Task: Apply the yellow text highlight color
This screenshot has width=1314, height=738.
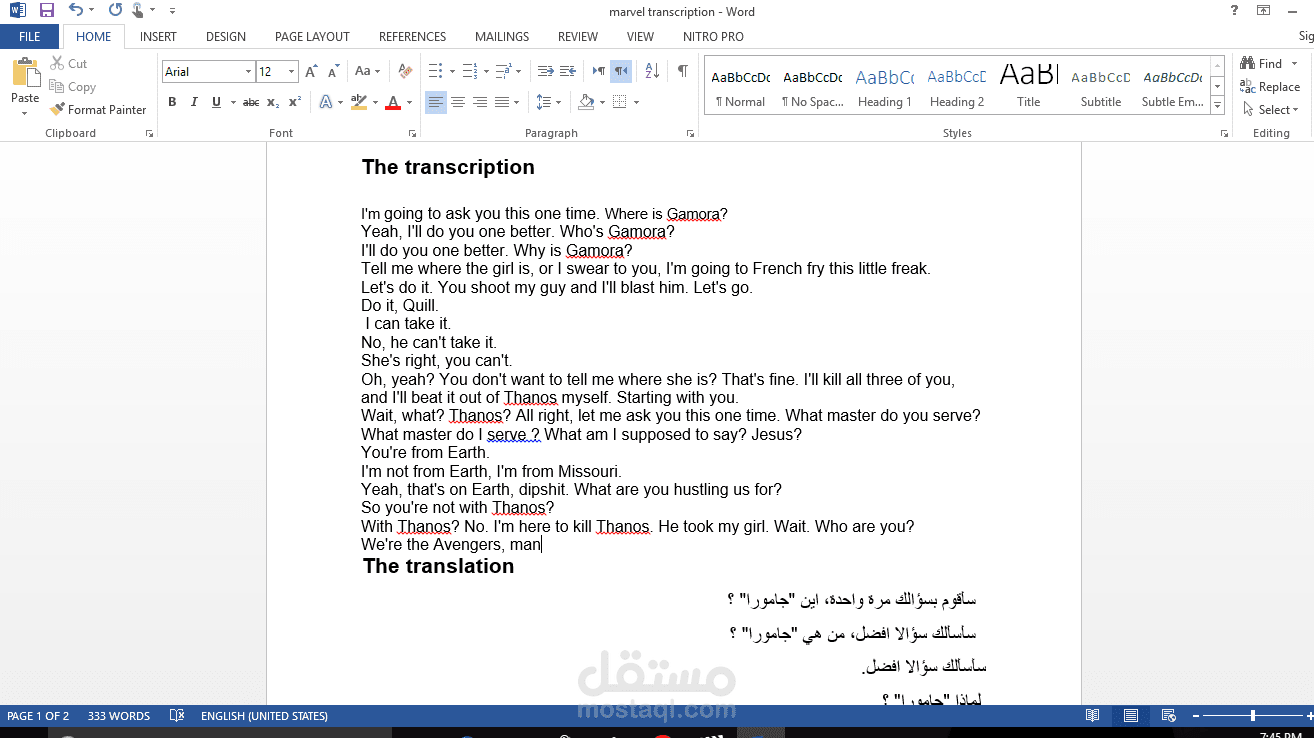Action: pyautogui.click(x=359, y=102)
